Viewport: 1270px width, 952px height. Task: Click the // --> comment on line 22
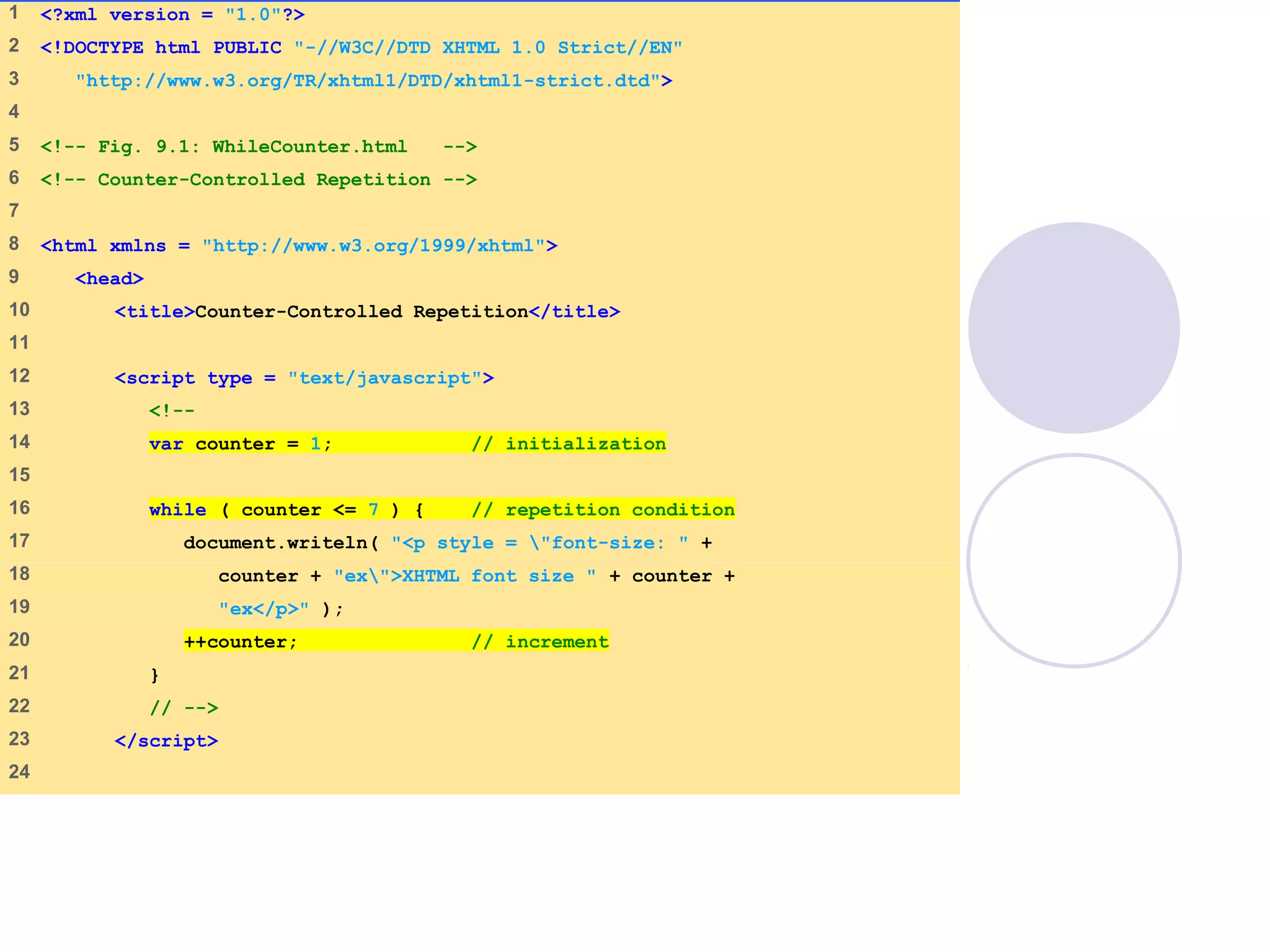click(184, 708)
